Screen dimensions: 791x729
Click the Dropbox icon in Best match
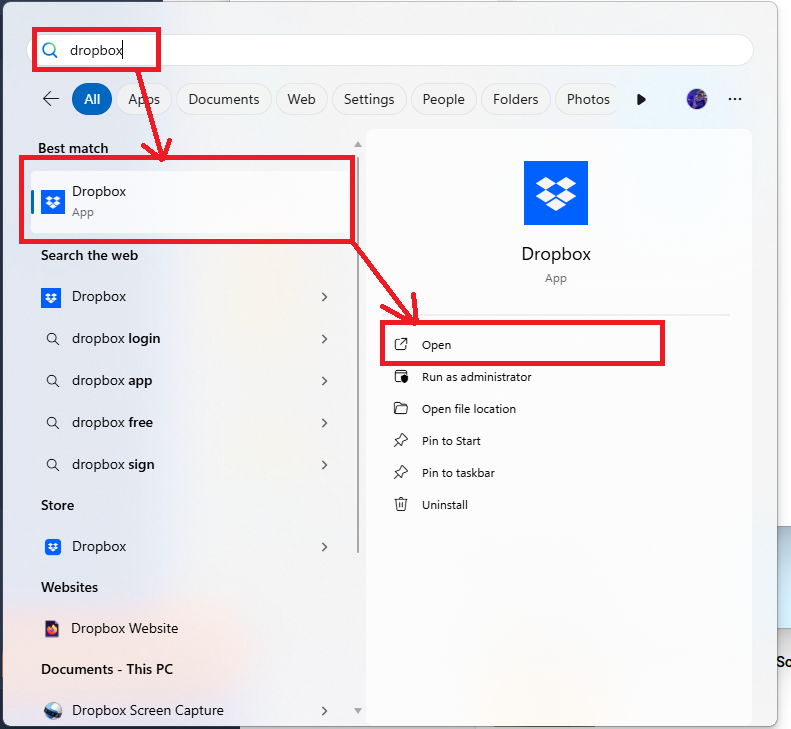coord(53,202)
